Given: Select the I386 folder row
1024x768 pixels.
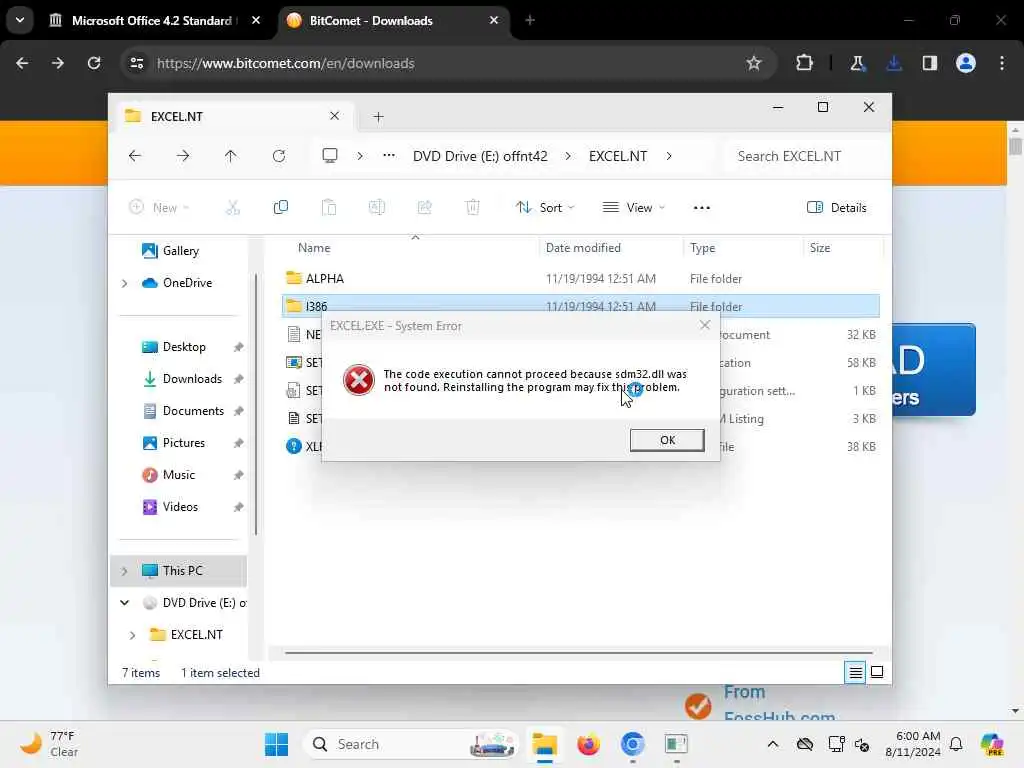Looking at the screenshot, I should (581, 306).
